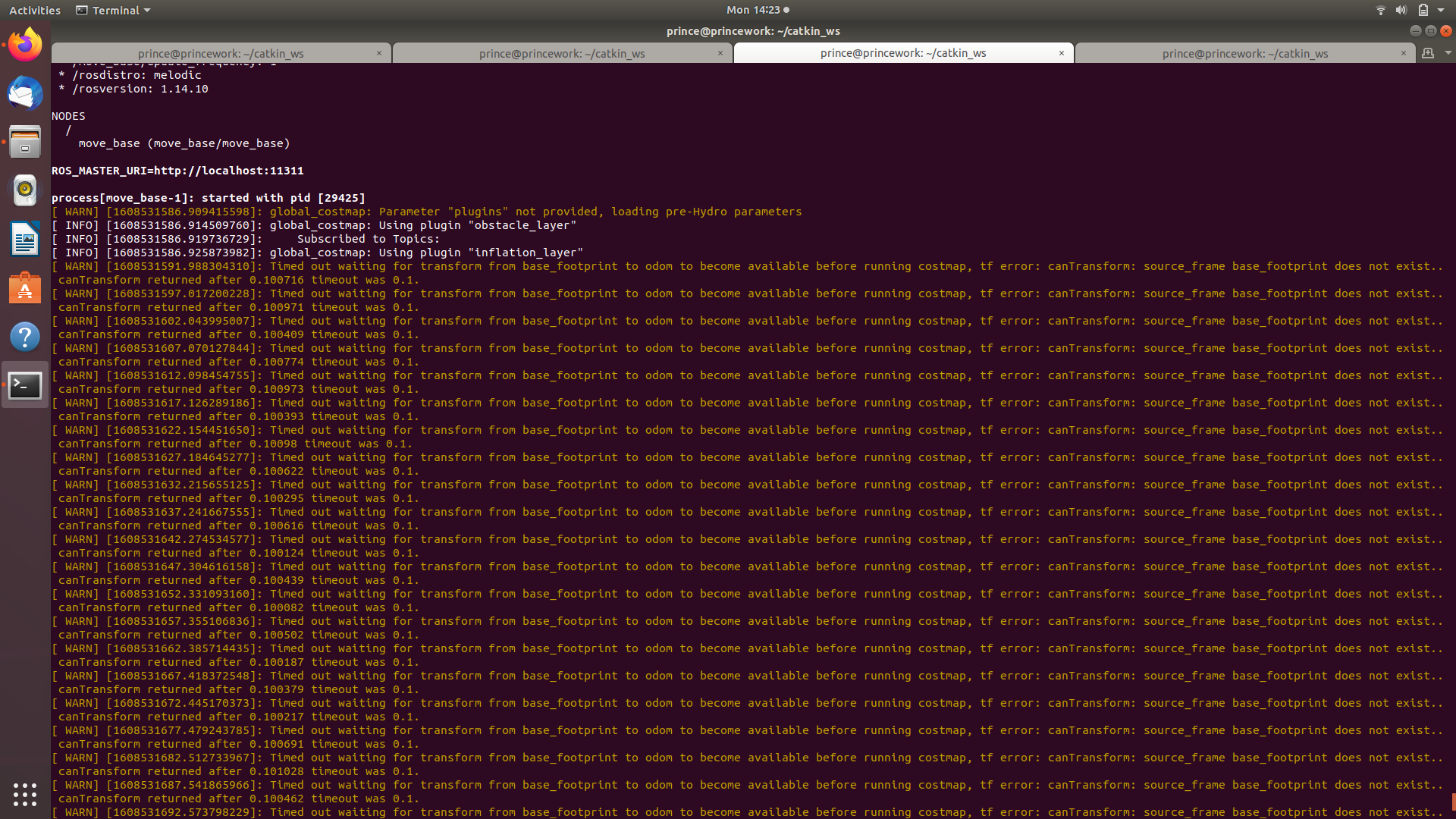Screen dimensions: 1456x819
Task: Switch to the first terminal tab
Action: click(221, 53)
